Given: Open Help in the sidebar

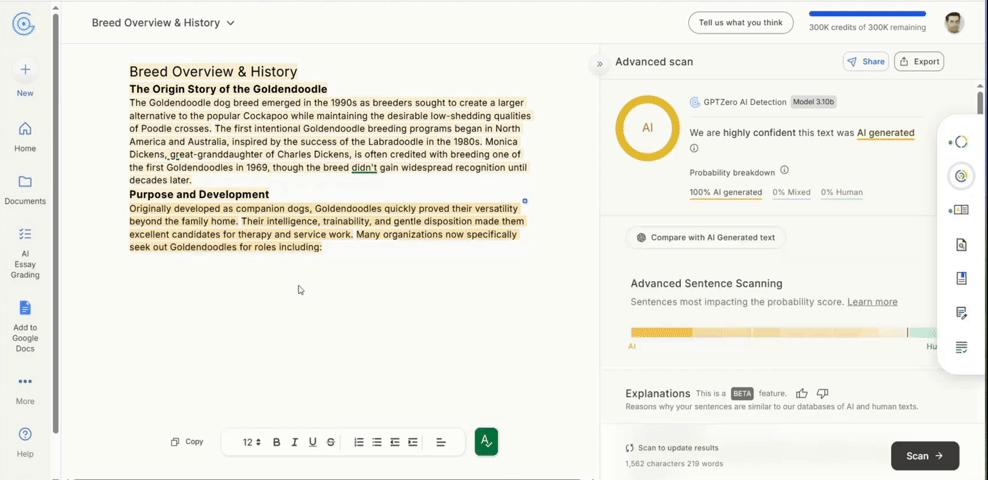Looking at the screenshot, I should tap(25, 443).
